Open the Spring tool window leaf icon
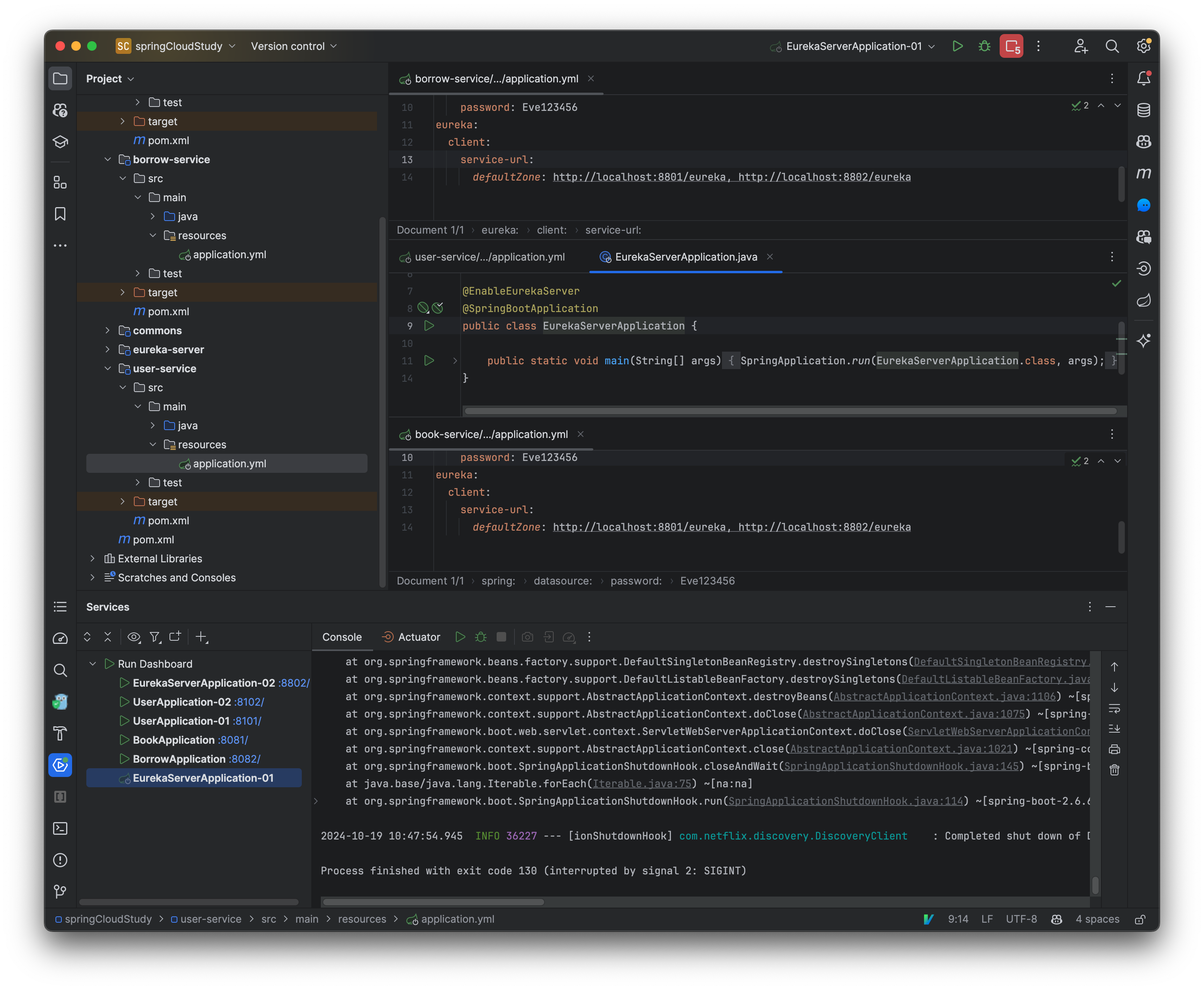1204x990 pixels. coord(1144,301)
